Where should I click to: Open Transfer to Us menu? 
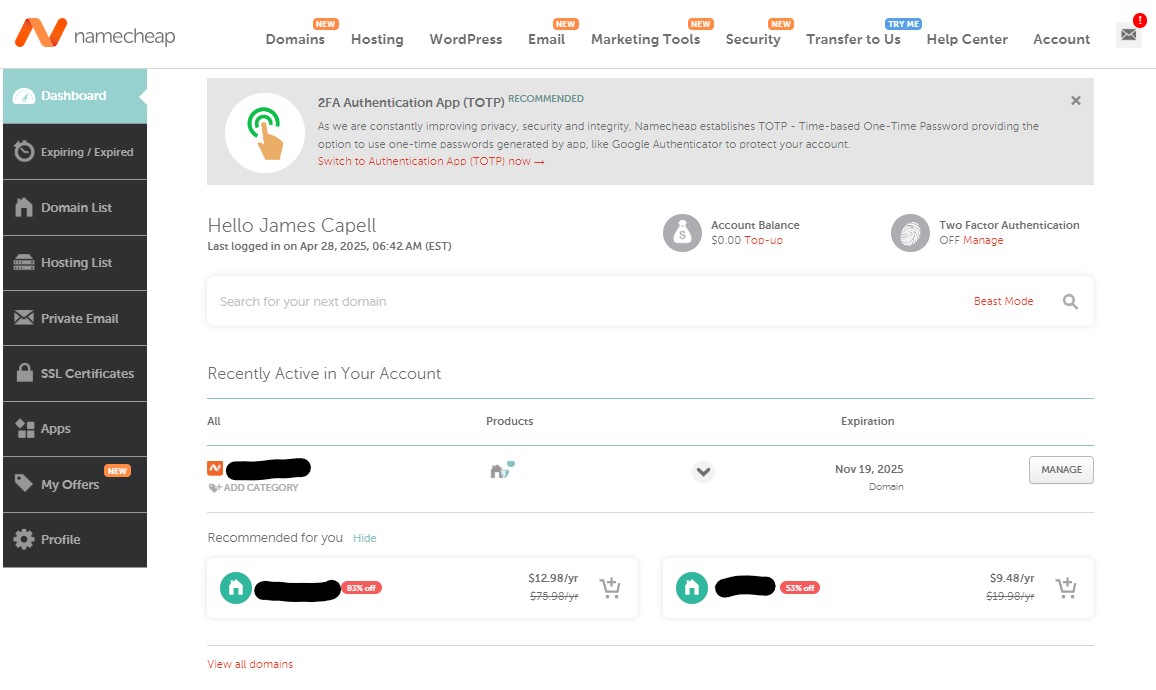[853, 39]
